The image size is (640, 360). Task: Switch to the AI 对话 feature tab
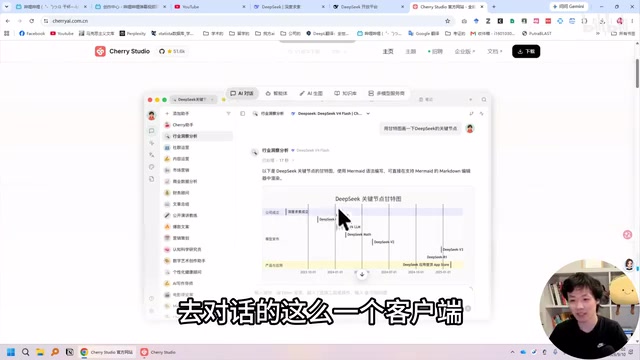[242, 93]
